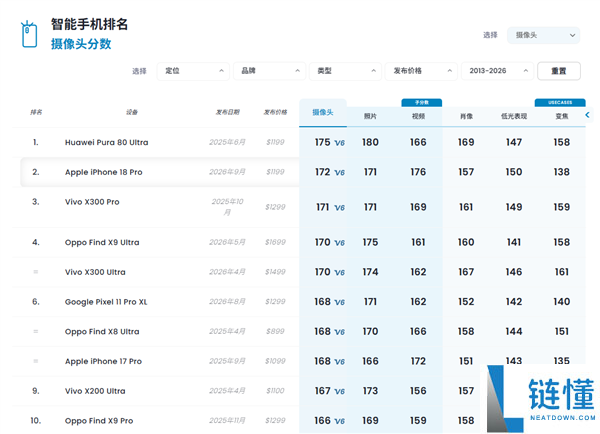Expand the 发布价格 filter dropdown
600x434 pixels.
click(x=421, y=71)
